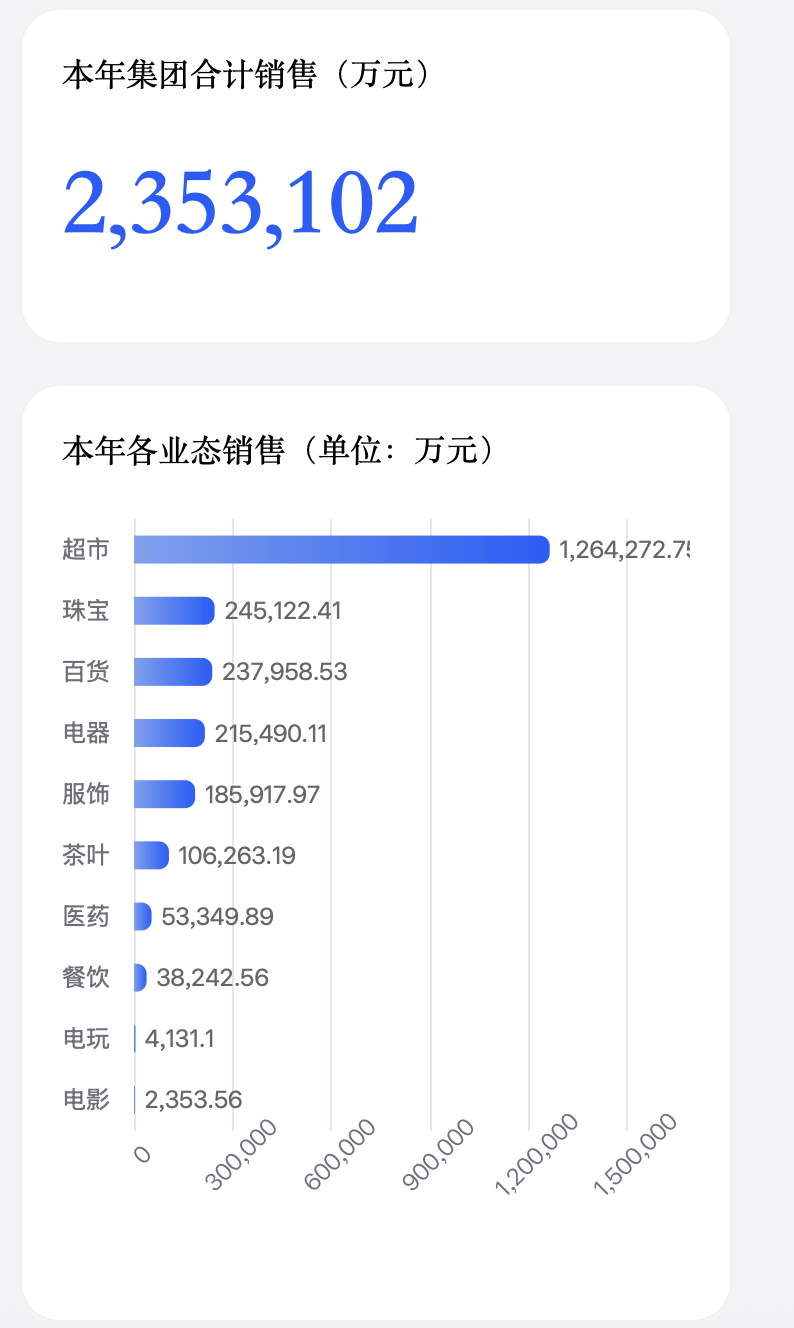Click the 医药 sales bar
Screen dimensions: 794x1328
(x=143, y=917)
